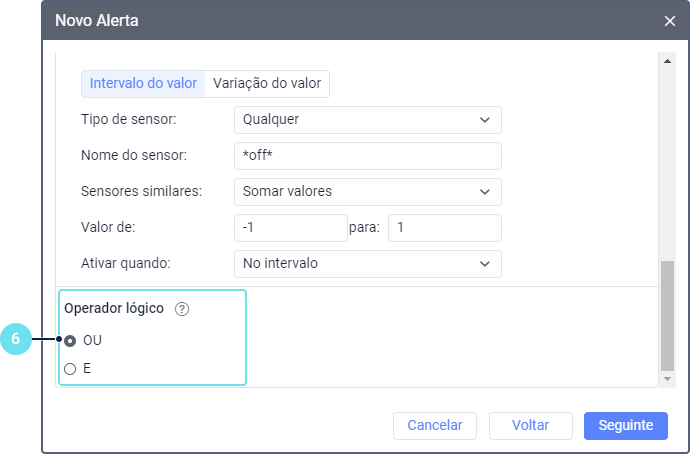Screen dimensions: 690x454
Task: Switch to Intervalo do valor tab
Action: [143, 84]
